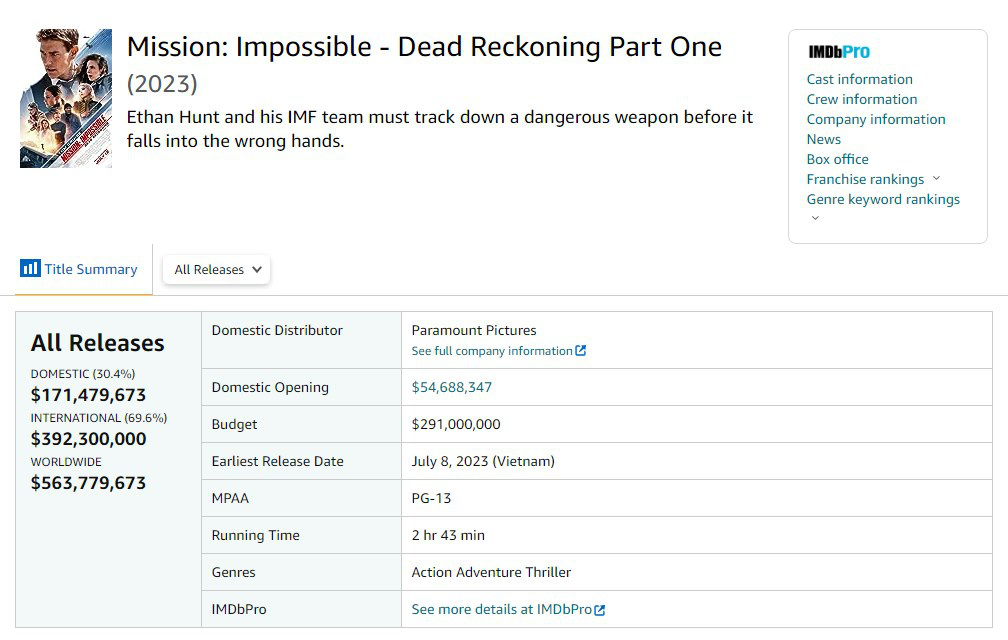Image resolution: width=1008 pixels, height=640 pixels.
Task: Click the Genre keyword rankings text
Action: [883, 199]
